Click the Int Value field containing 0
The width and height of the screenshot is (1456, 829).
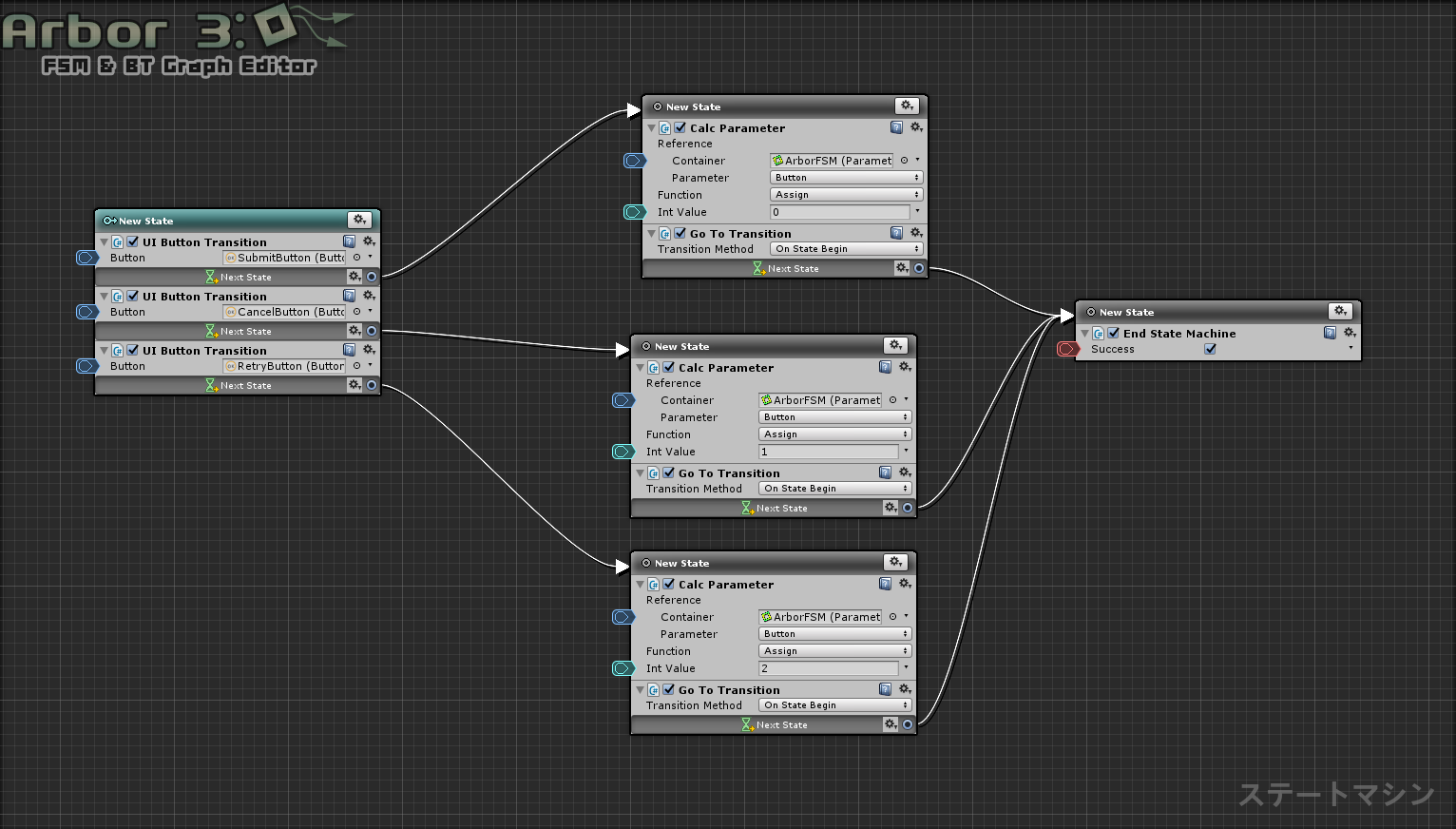(839, 212)
